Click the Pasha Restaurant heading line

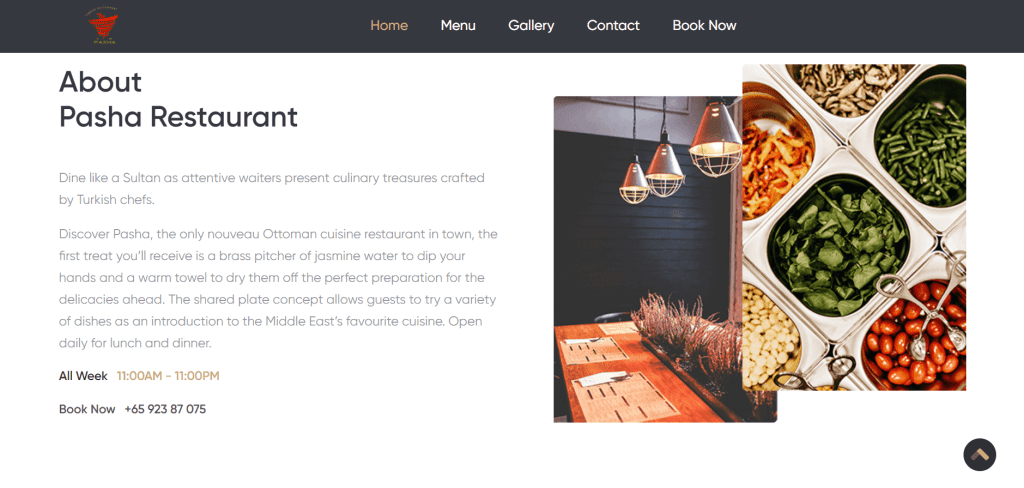[x=178, y=117]
